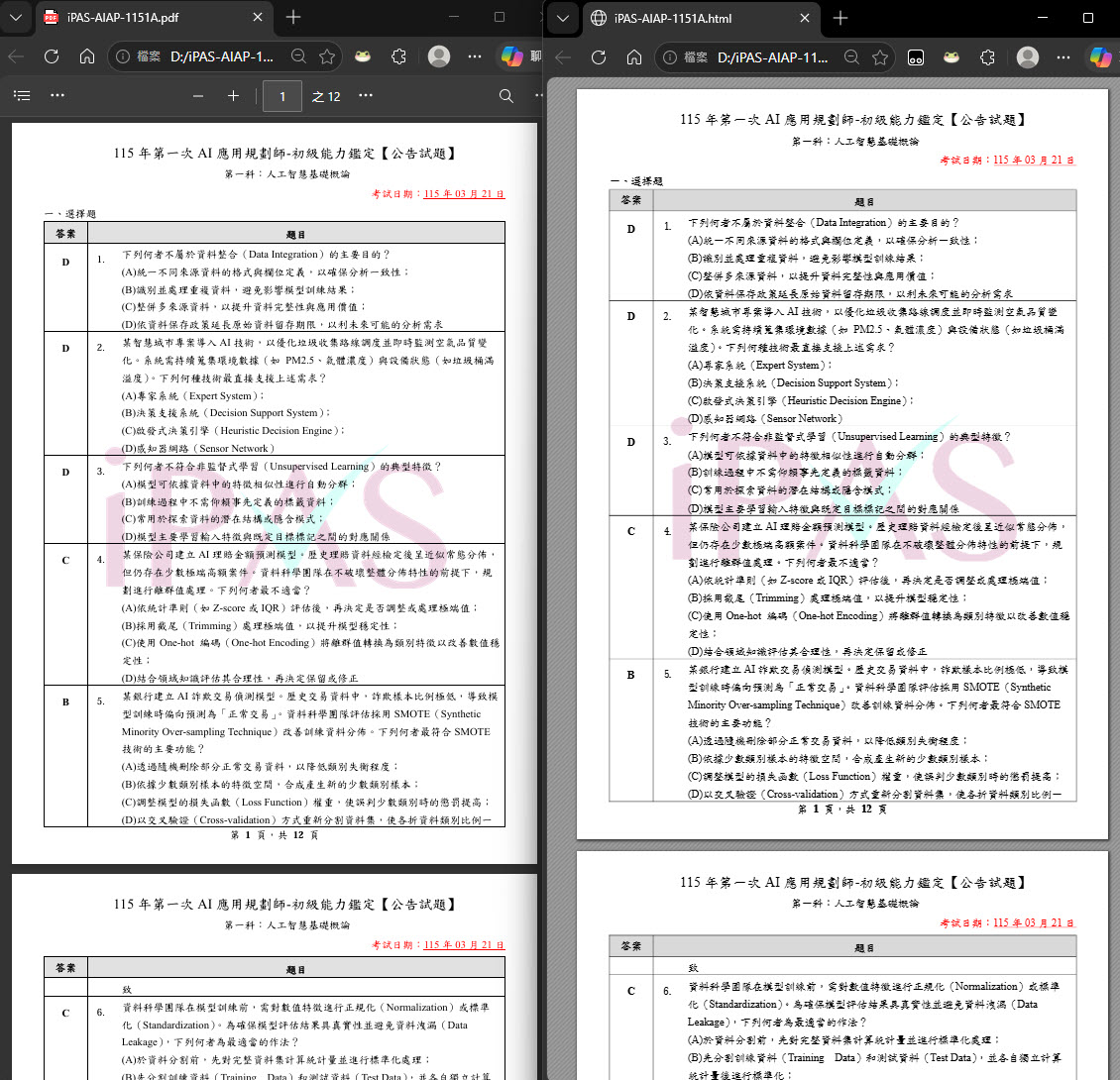1120x1080 pixels.
Task: Go to home in the HTML browser window
Action: pyautogui.click(x=634, y=56)
